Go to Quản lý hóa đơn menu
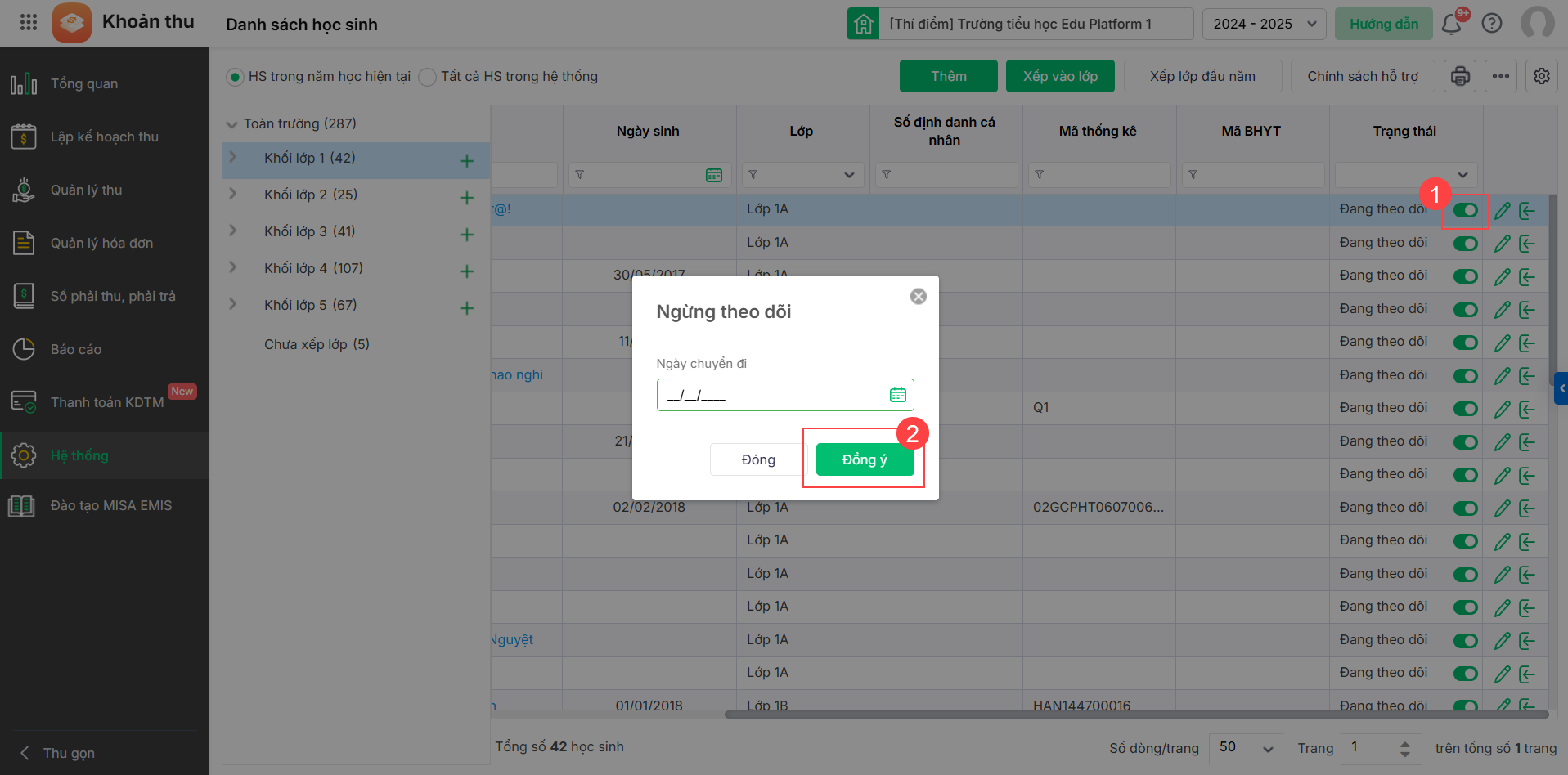This screenshot has width=1568, height=775. (x=101, y=243)
